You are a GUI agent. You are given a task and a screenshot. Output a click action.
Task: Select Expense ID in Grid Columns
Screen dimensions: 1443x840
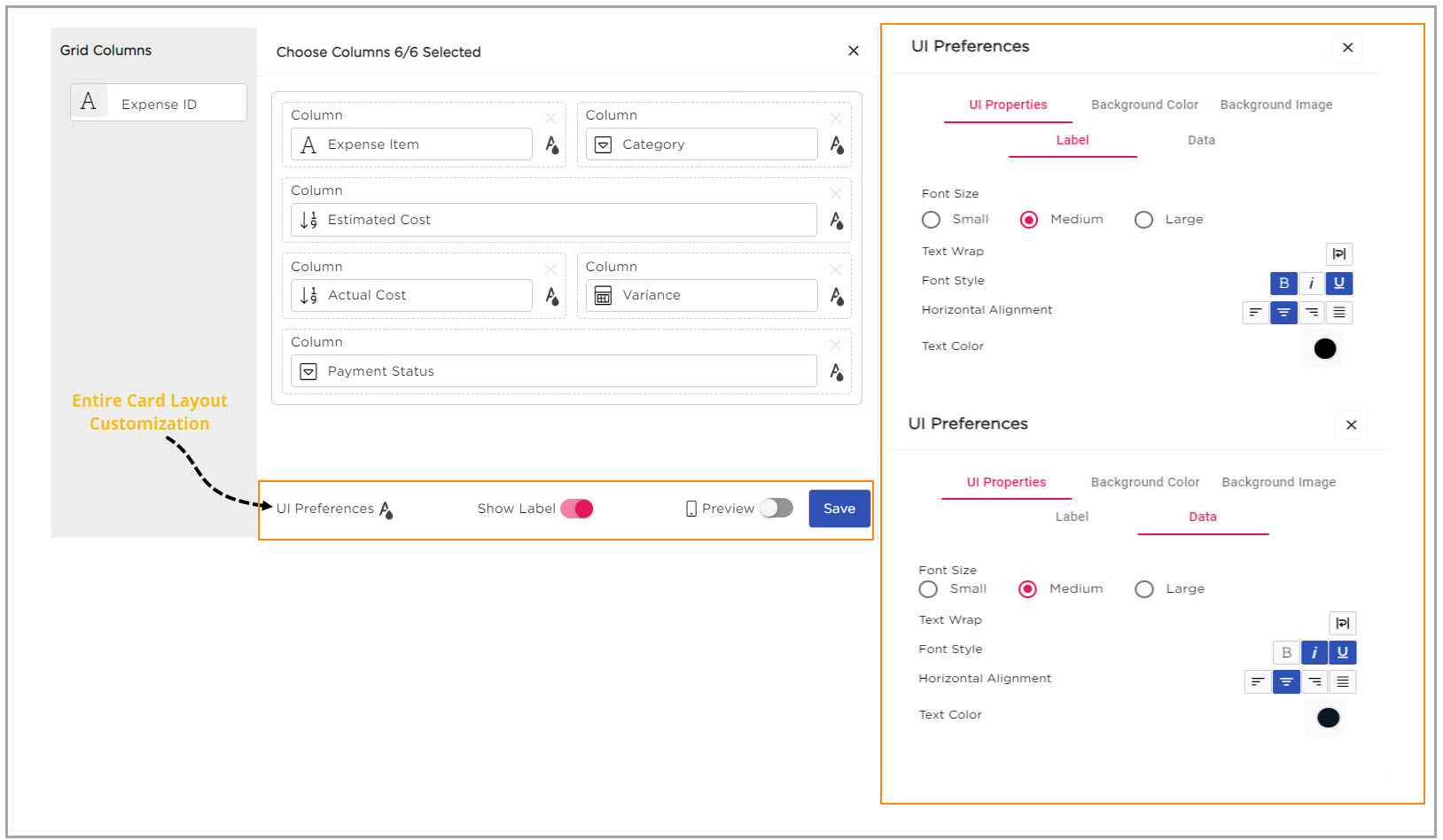pos(159,104)
